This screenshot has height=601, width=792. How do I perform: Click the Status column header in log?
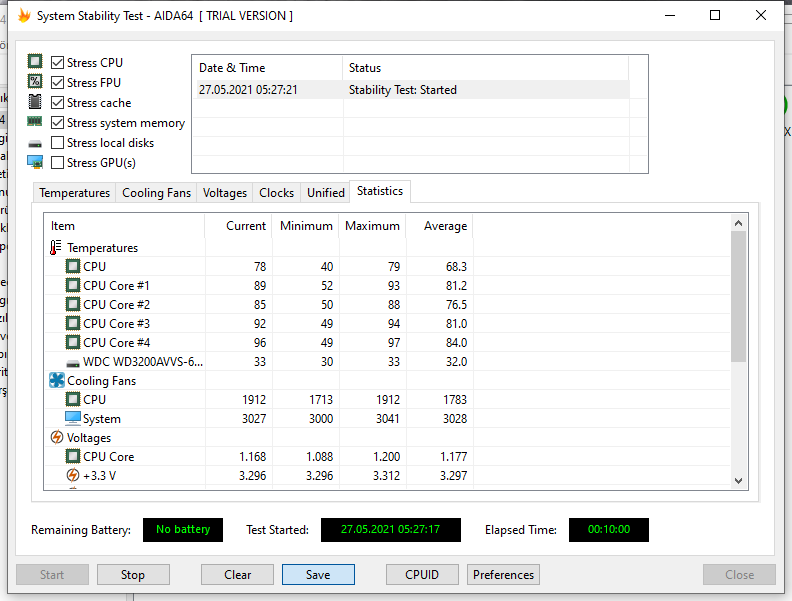pyautogui.click(x=485, y=68)
